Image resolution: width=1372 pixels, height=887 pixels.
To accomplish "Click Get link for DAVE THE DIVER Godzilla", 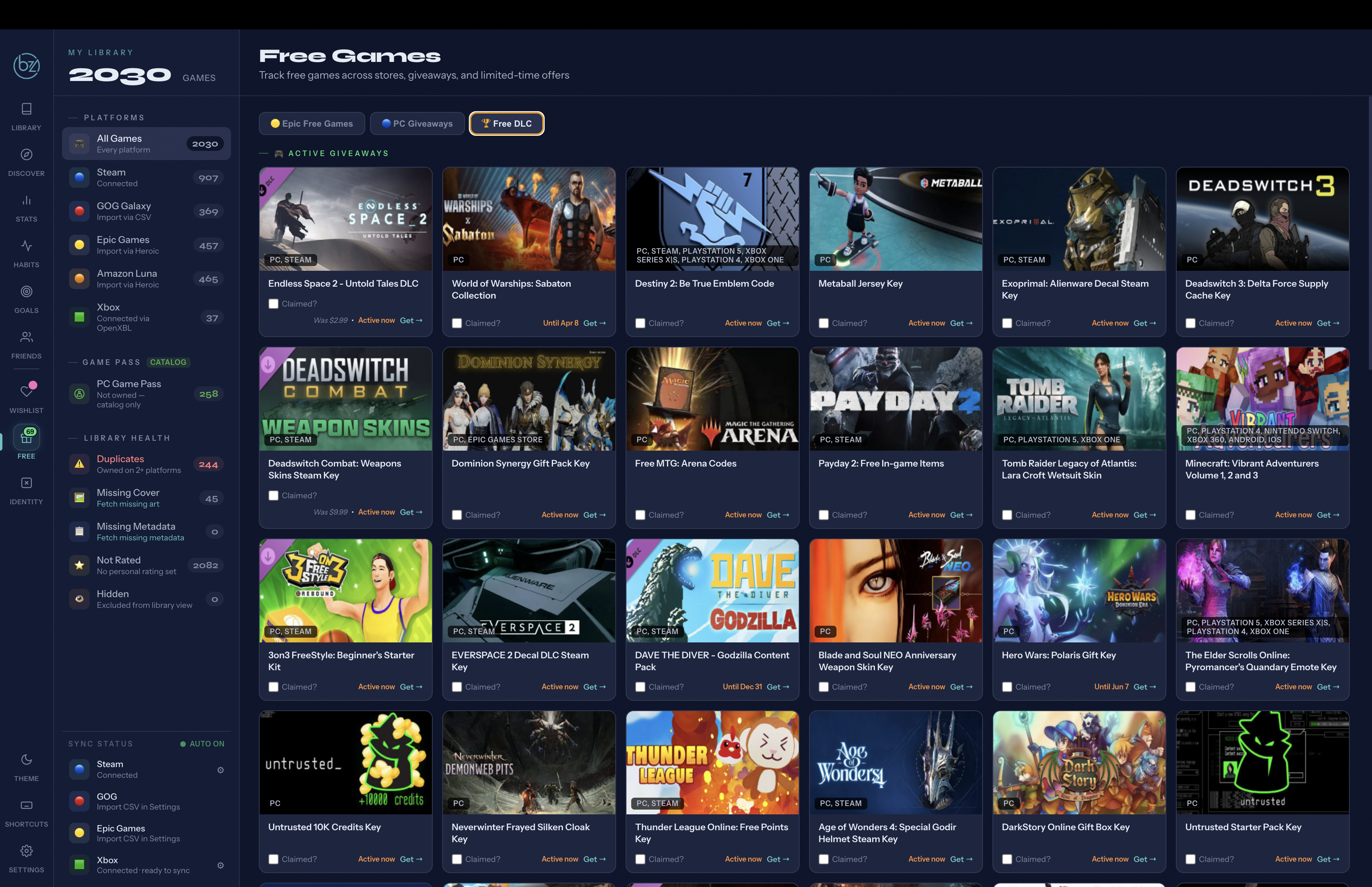I will coord(778,687).
